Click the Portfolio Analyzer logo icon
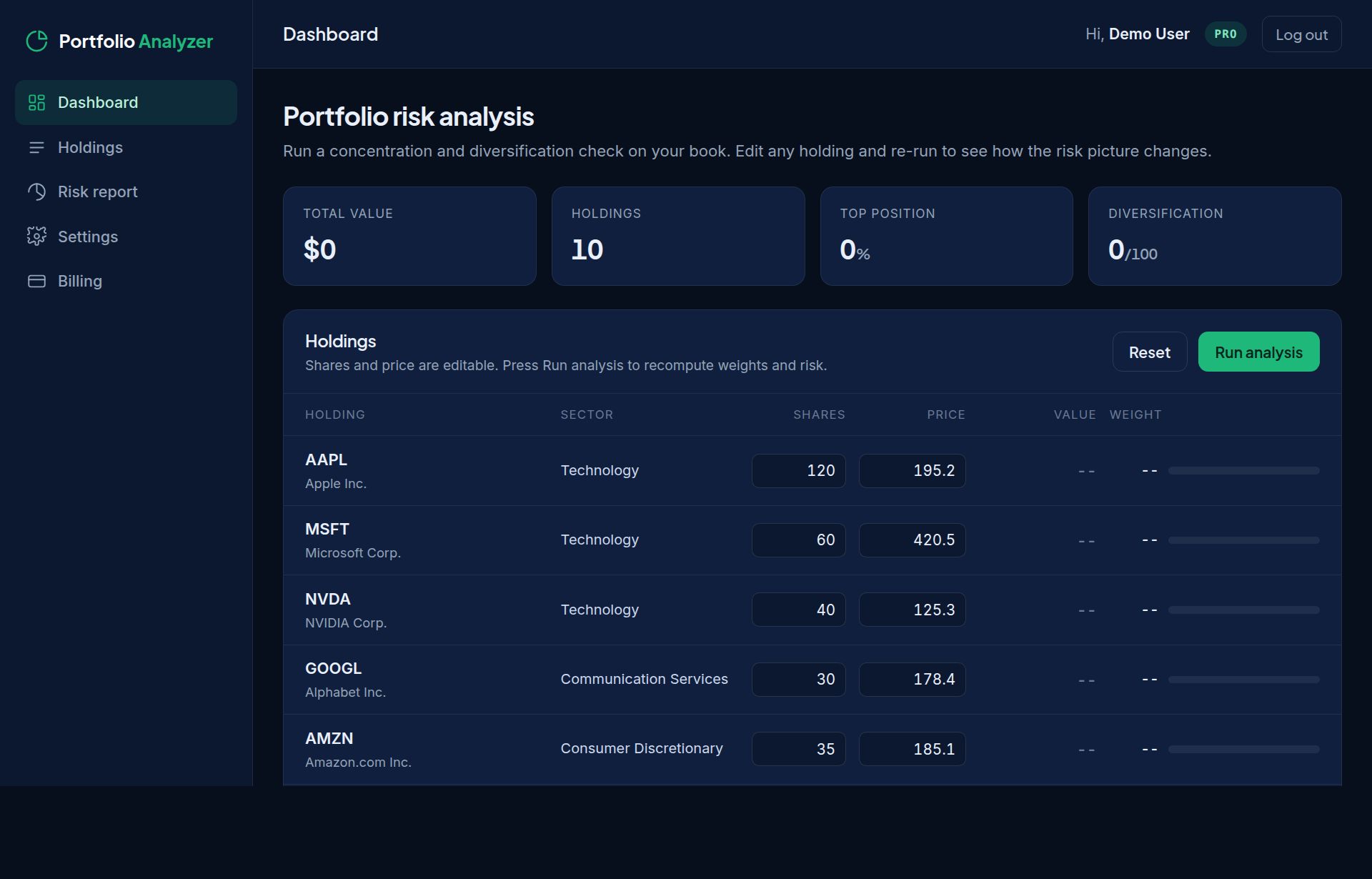 (x=37, y=41)
